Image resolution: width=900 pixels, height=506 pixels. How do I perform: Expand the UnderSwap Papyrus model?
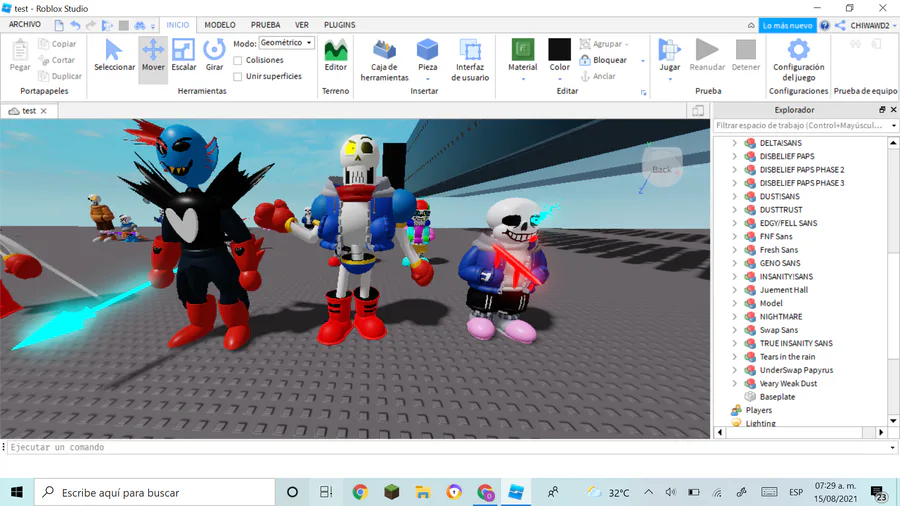pyautogui.click(x=734, y=370)
